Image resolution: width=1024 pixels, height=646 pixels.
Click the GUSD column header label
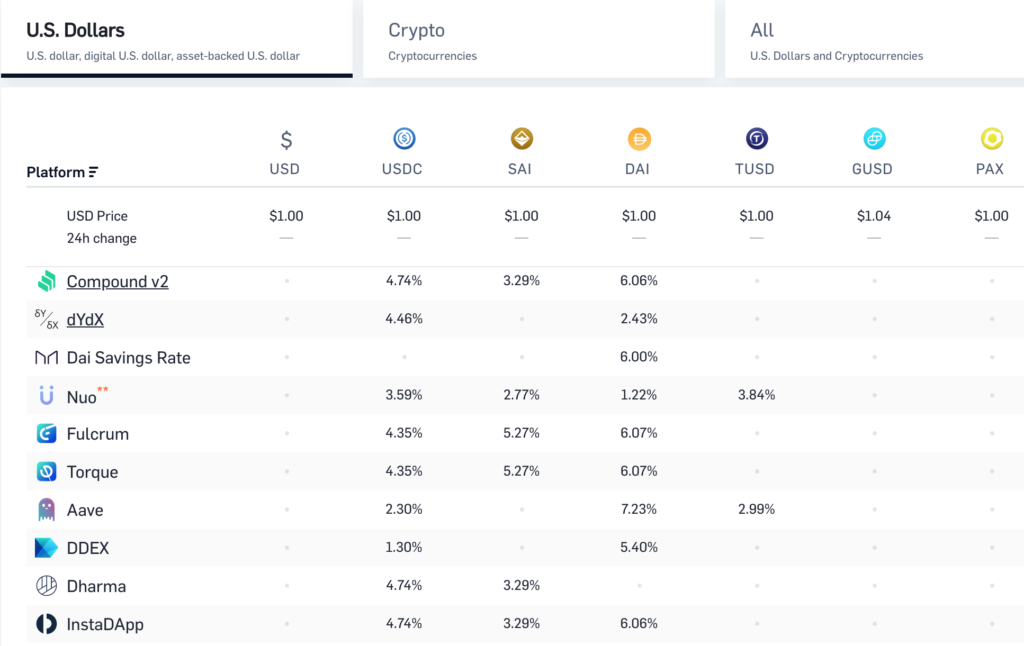click(x=872, y=169)
